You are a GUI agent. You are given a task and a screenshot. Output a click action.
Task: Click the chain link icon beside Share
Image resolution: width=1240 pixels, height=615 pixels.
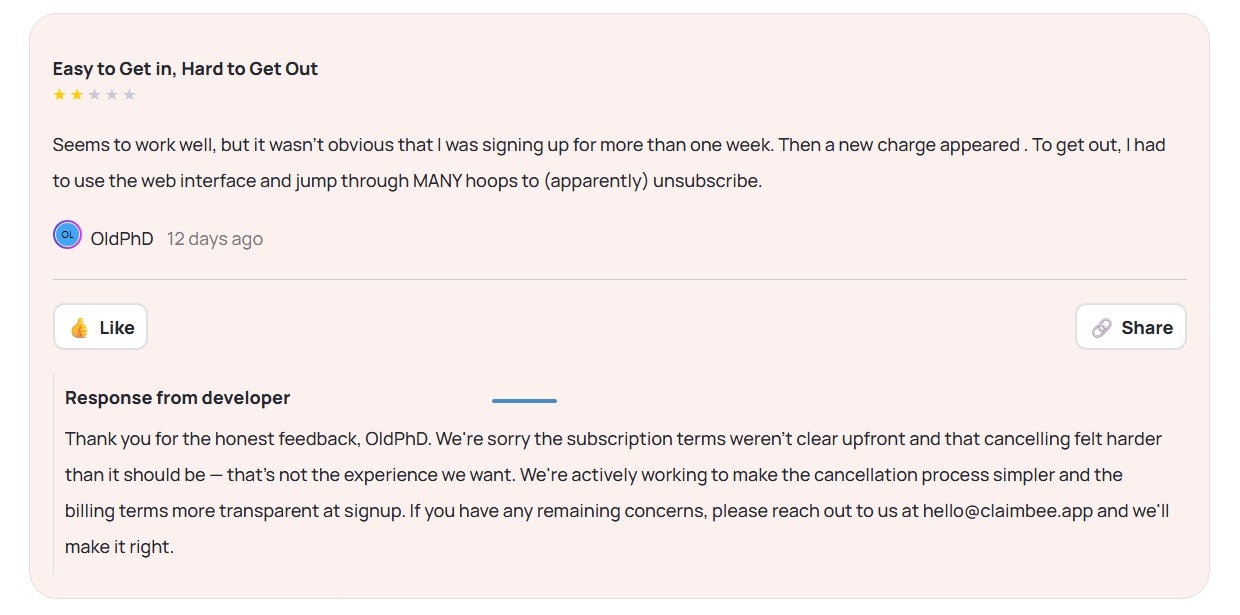[1101, 328]
